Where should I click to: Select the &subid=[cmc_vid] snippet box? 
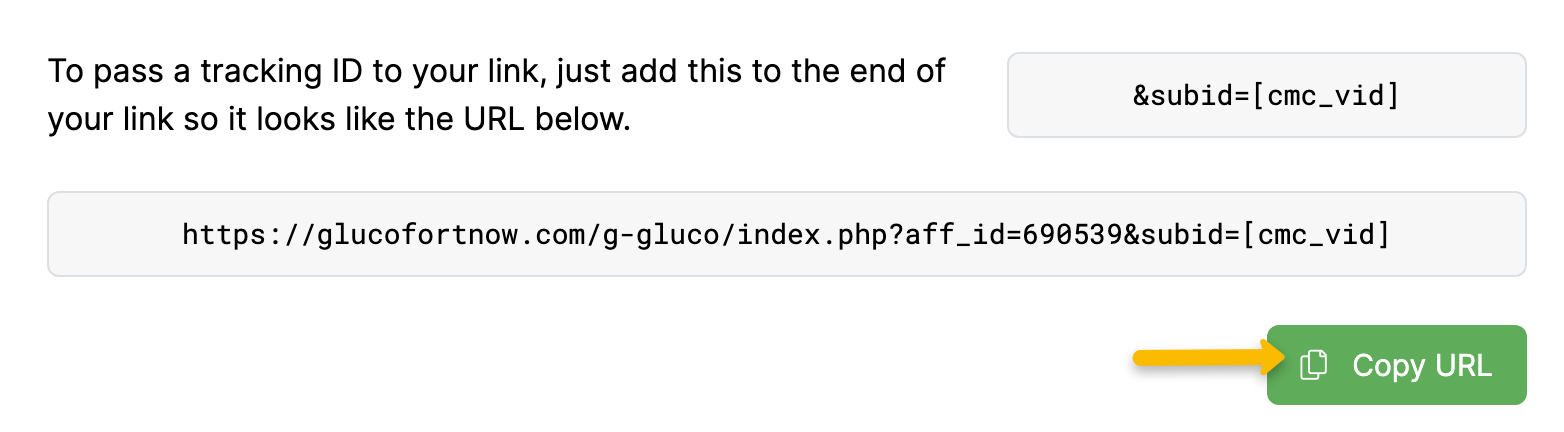(1266, 95)
